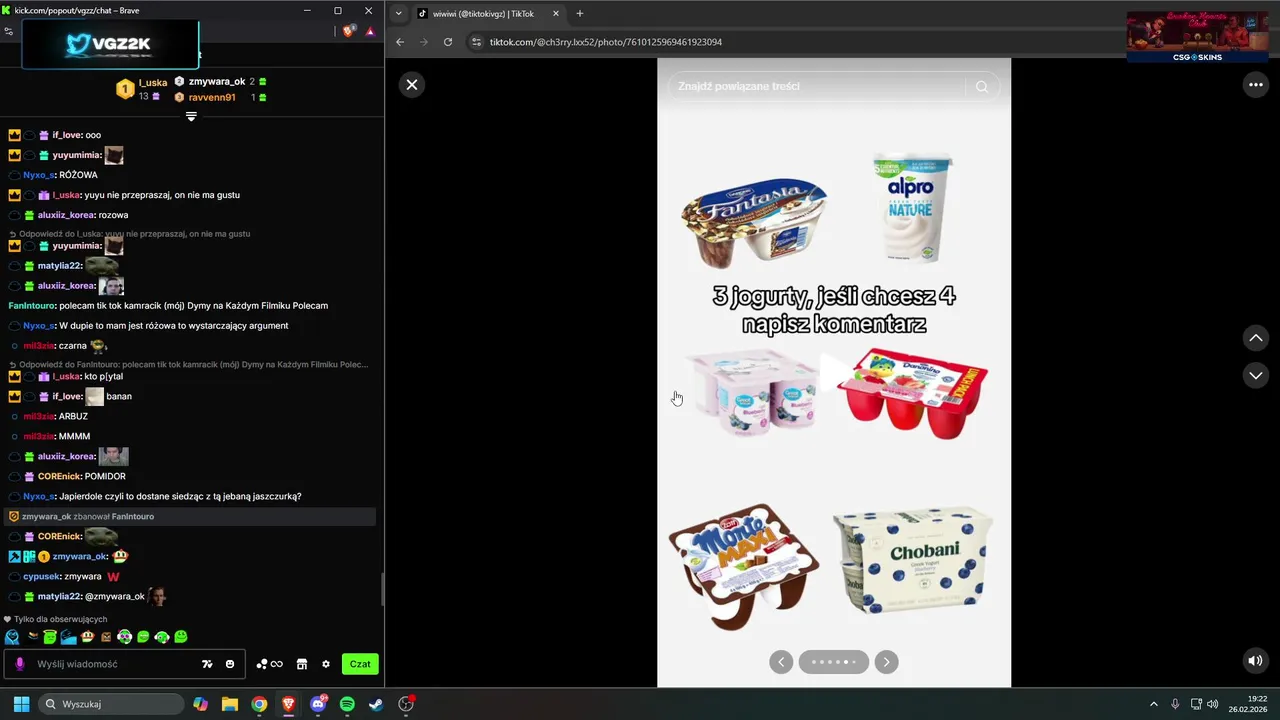Open Steam from the taskbar
This screenshot has height=720, width=1280.
376,704
